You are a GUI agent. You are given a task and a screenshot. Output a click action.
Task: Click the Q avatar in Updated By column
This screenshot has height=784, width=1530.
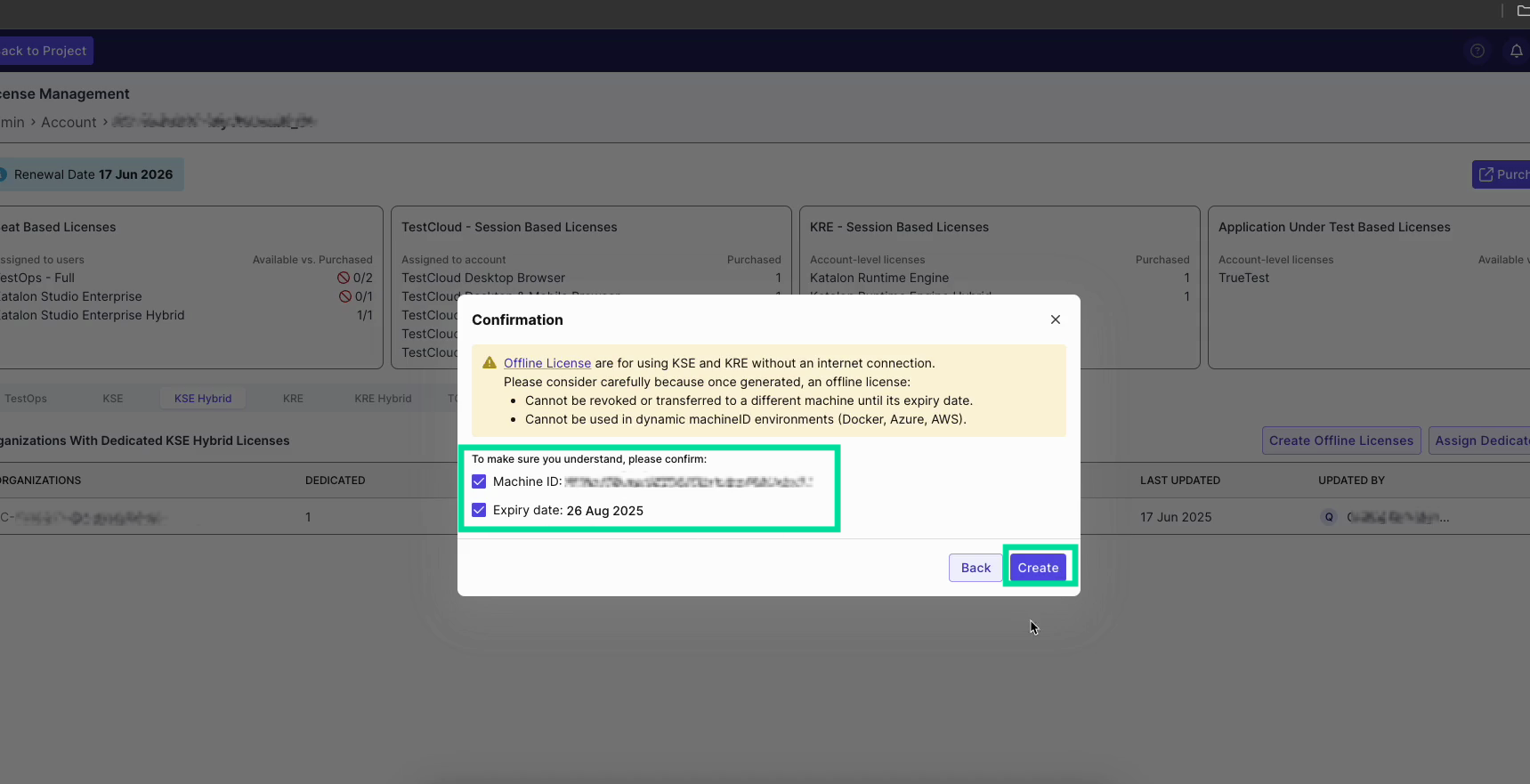point(1329,517)
